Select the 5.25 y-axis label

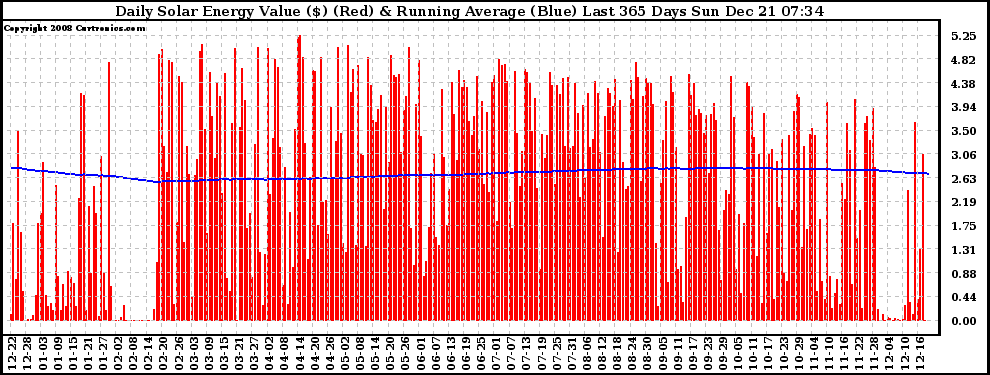[963, 37]
